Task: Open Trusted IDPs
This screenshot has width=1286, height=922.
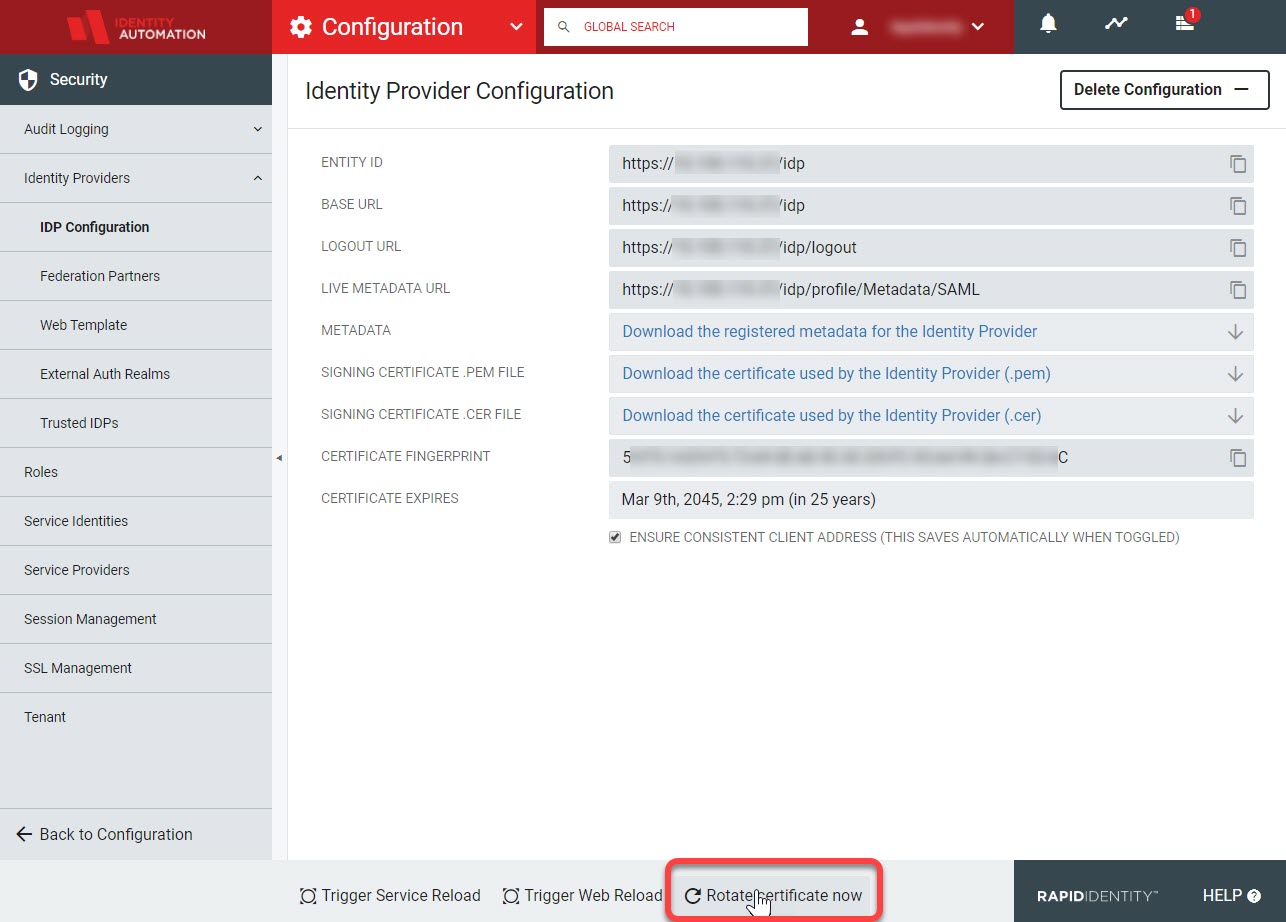Action: point(136,423)
